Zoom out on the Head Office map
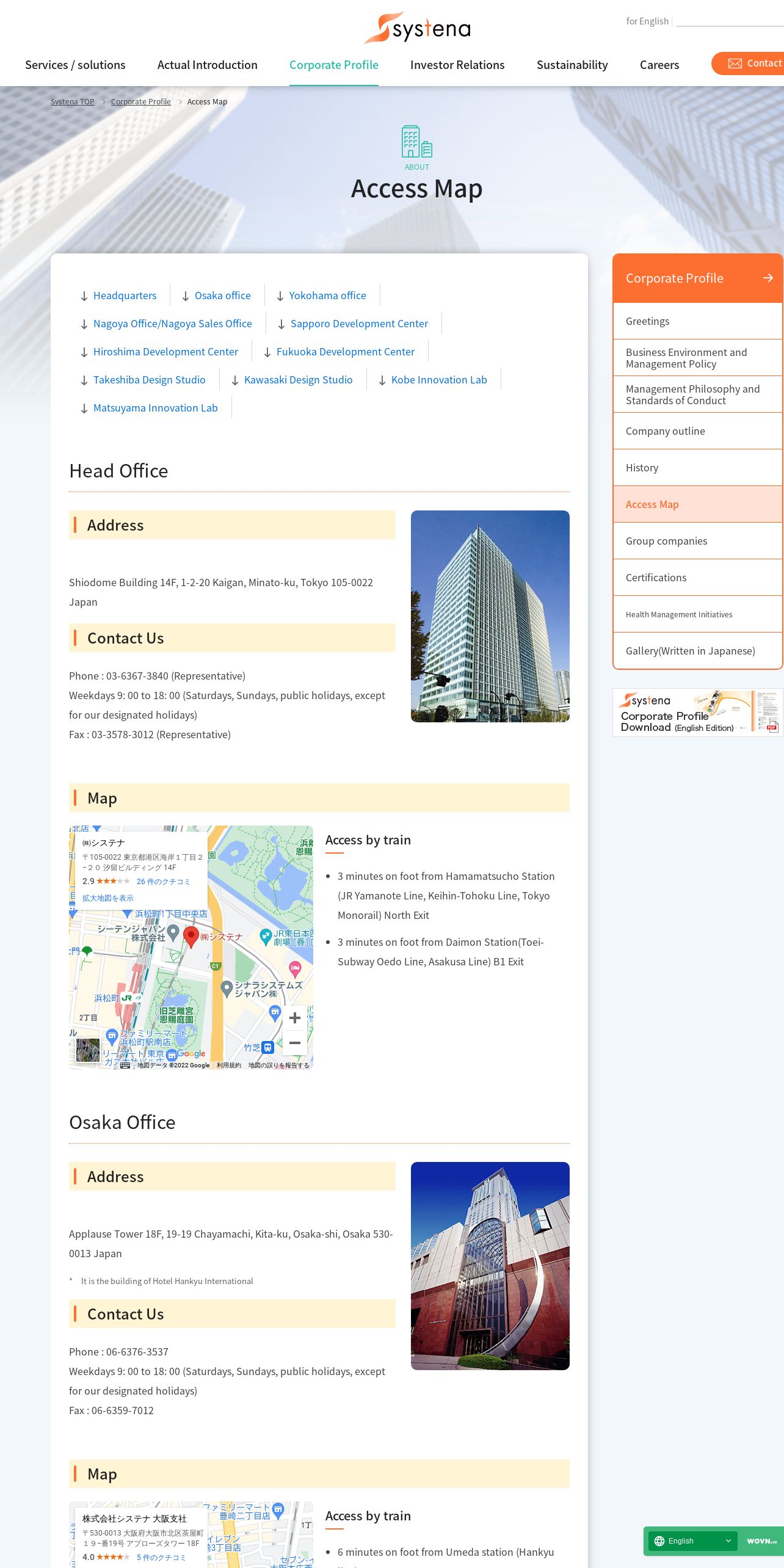The width and height of the screenshot is (784, 1568). coord(295,1043)
